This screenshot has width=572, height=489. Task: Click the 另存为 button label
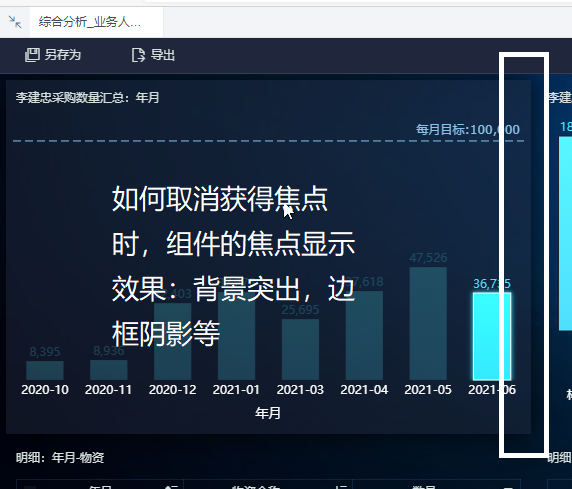pyautogui.click(x=63, y=55)
